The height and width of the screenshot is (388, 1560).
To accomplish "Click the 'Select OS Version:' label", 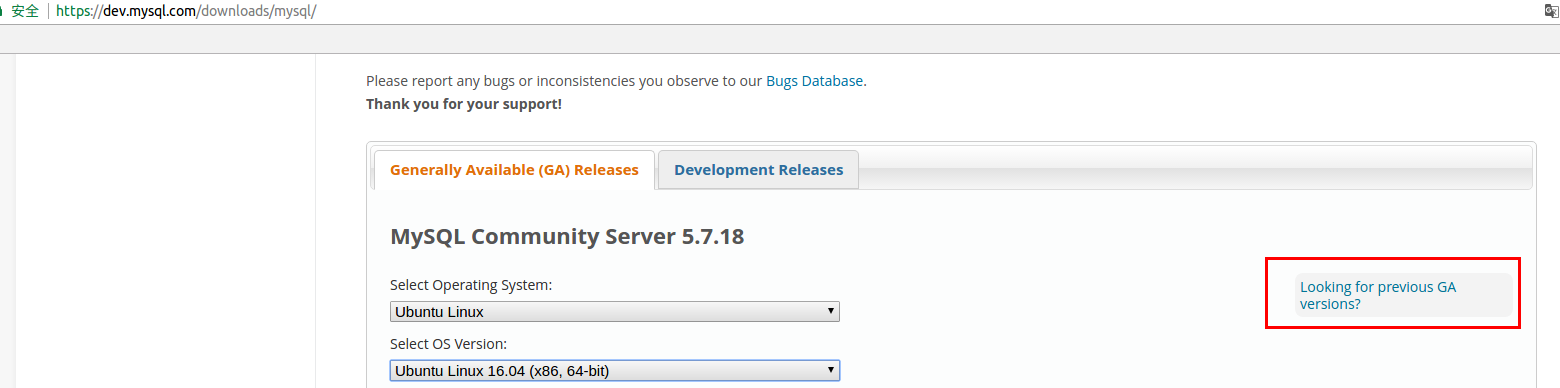I will (x=448, y=344).
